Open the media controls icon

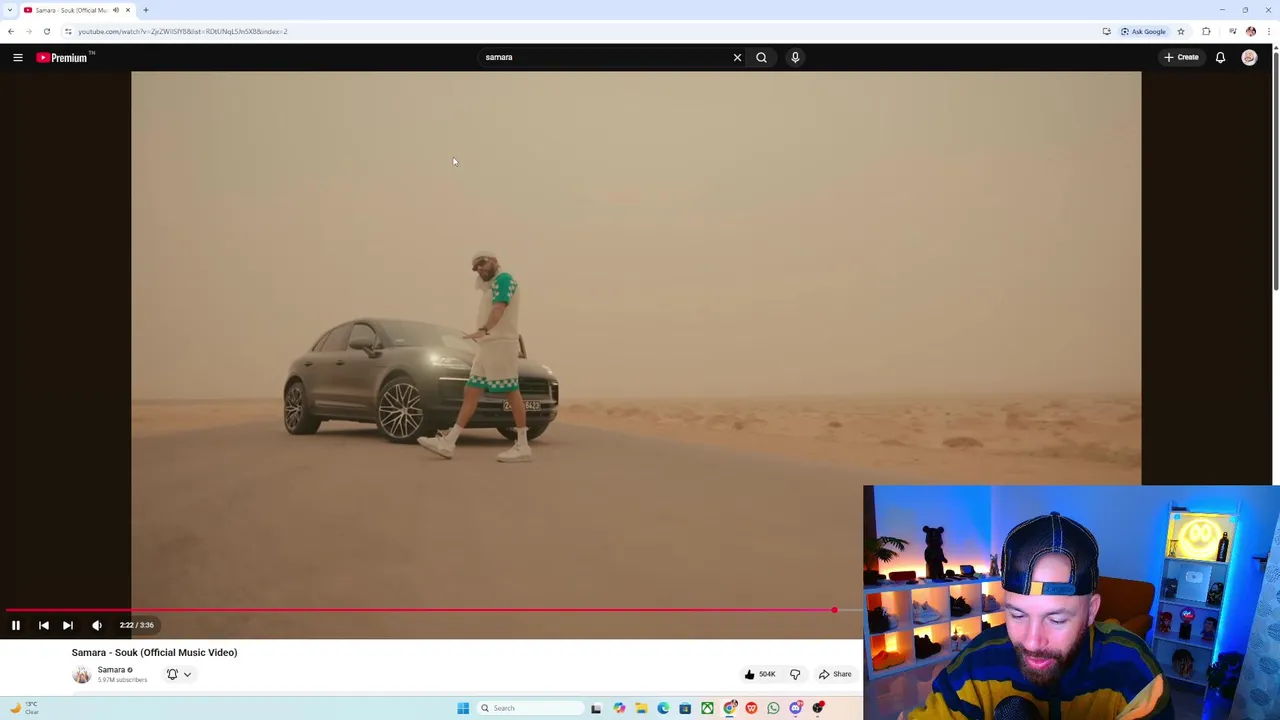point(1232,32)
